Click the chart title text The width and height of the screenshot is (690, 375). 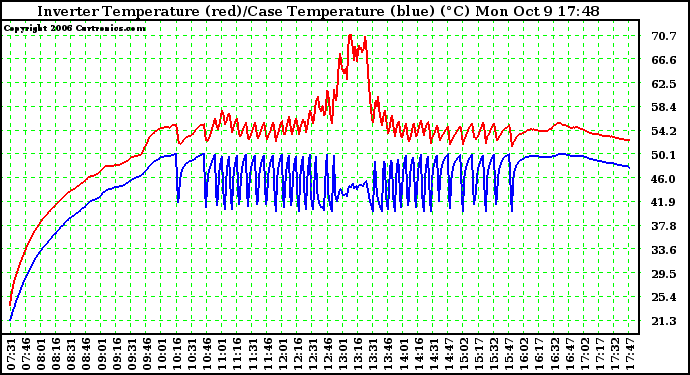point(318,11)
